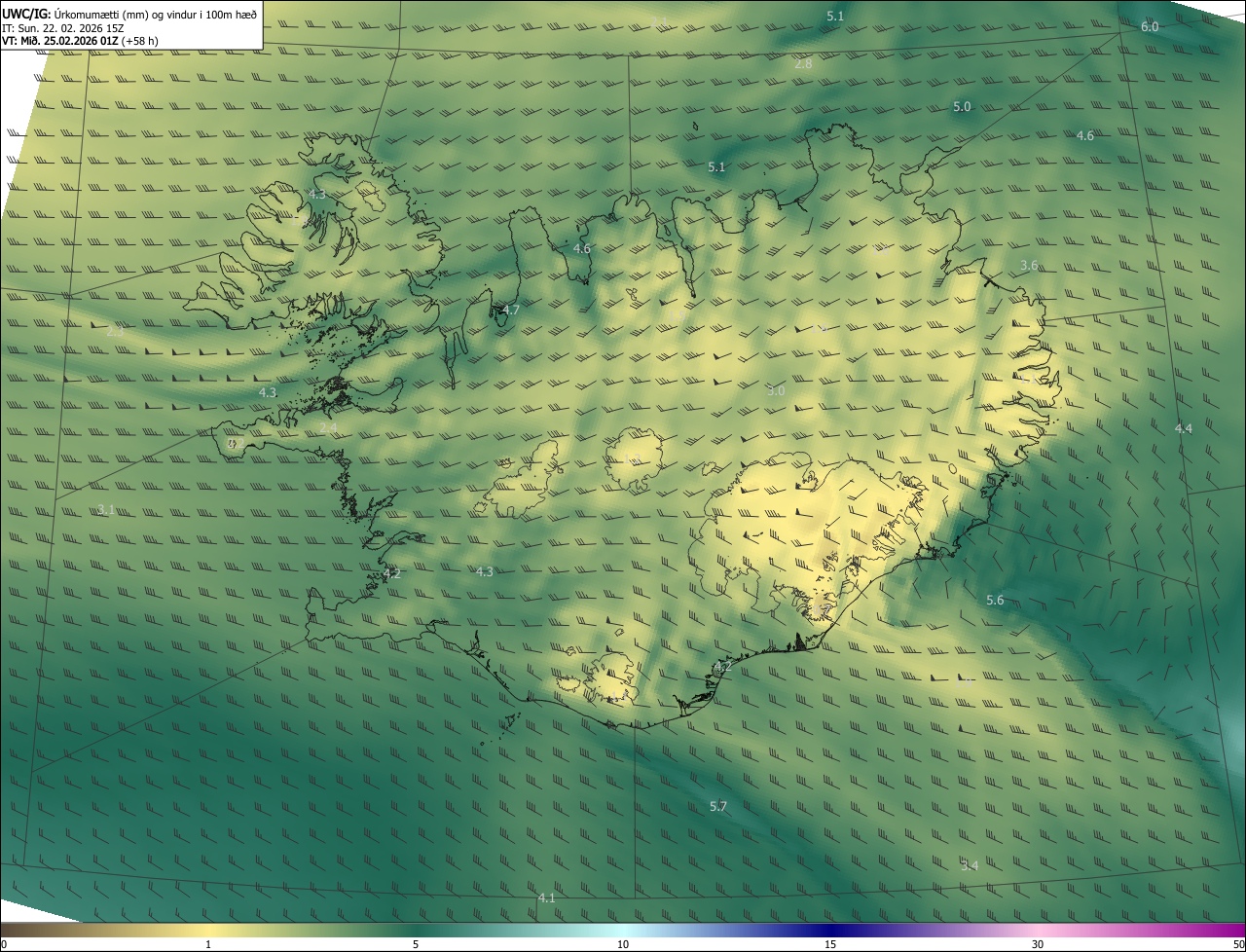Click the 15 tick on the color scale

tap(830, 944)
